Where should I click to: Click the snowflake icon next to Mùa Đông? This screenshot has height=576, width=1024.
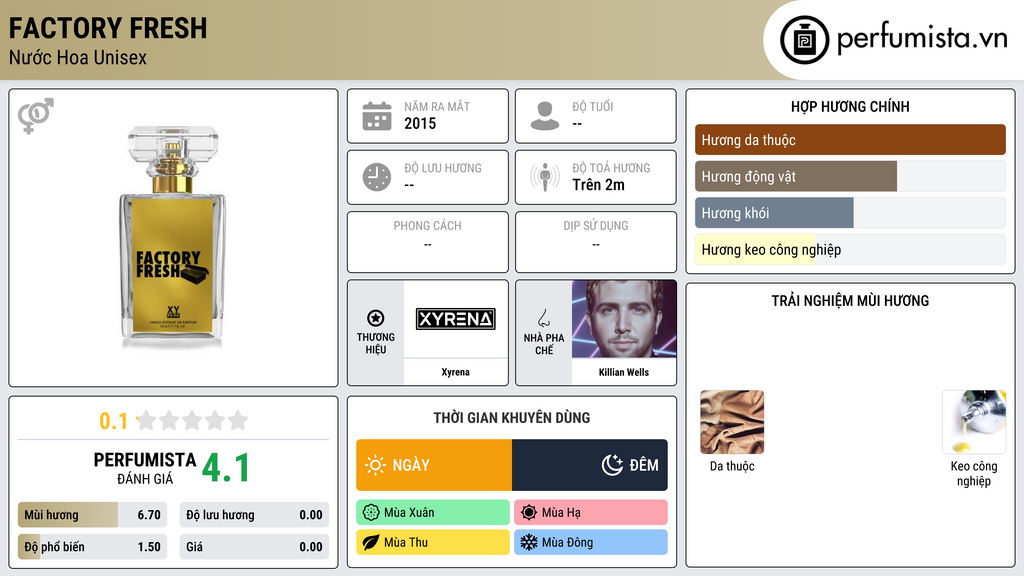(x=529, y=542)
